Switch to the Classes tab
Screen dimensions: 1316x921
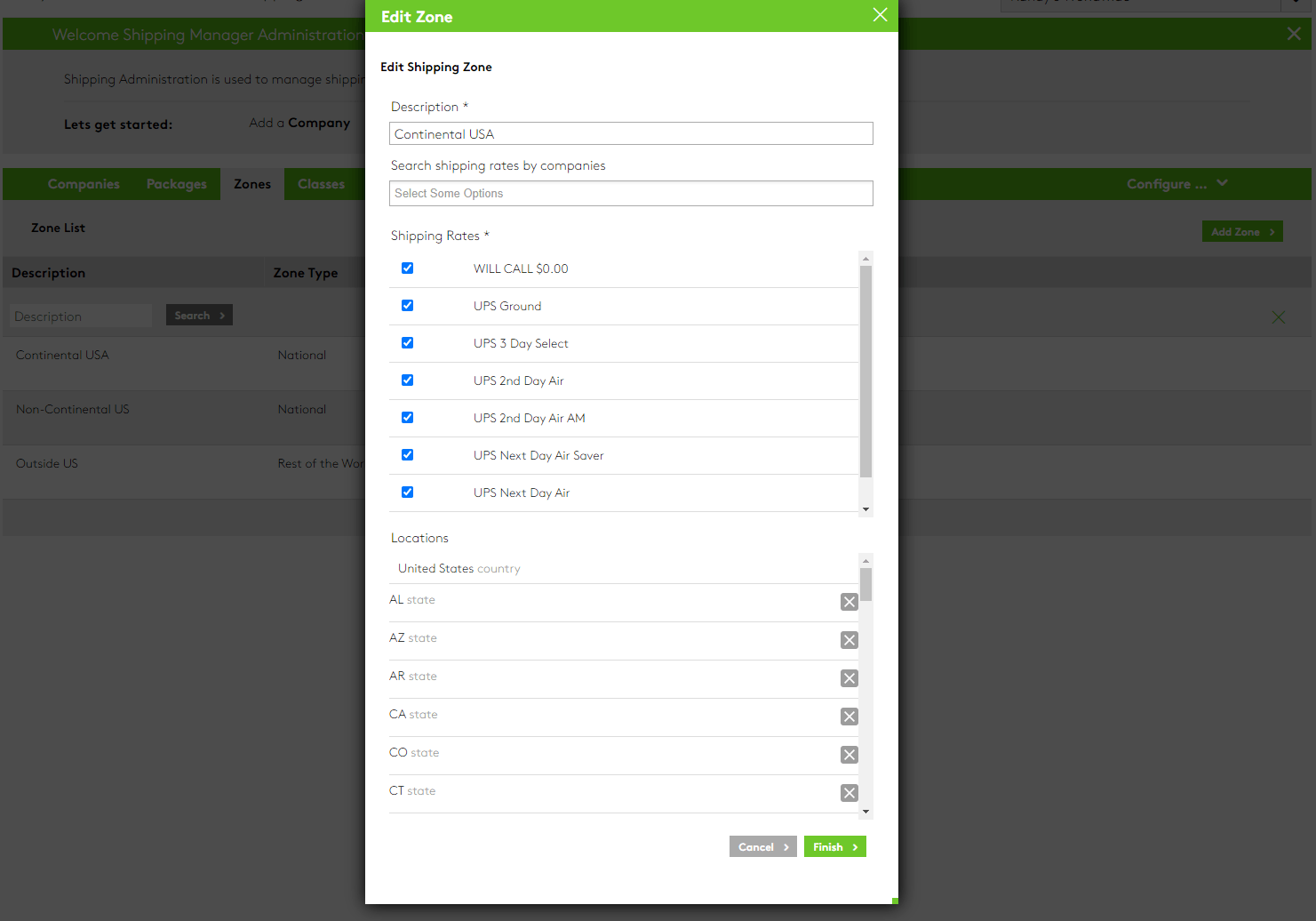[322, 183]
